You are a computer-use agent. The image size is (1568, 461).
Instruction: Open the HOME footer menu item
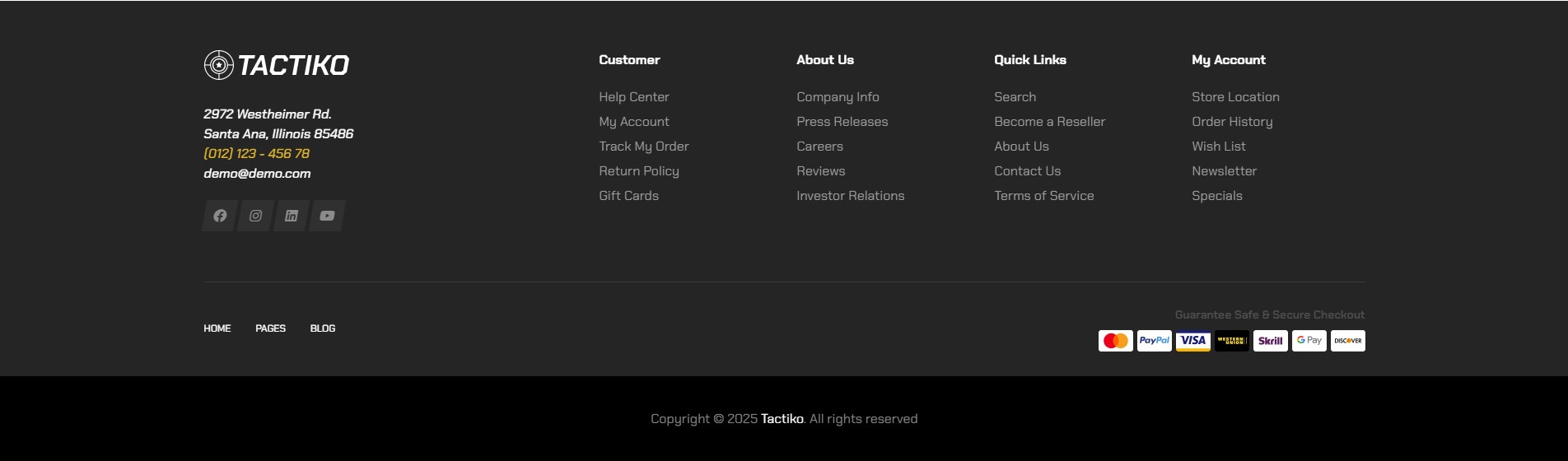217,328
